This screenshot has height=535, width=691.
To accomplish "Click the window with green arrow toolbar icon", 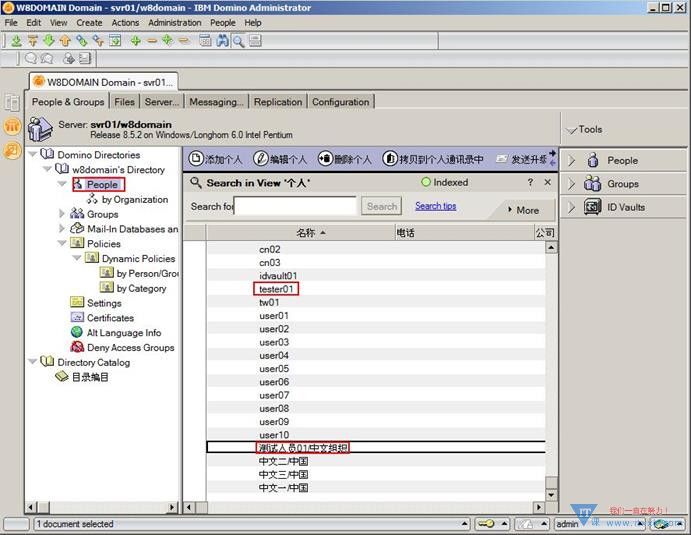I will coord(115,41).
